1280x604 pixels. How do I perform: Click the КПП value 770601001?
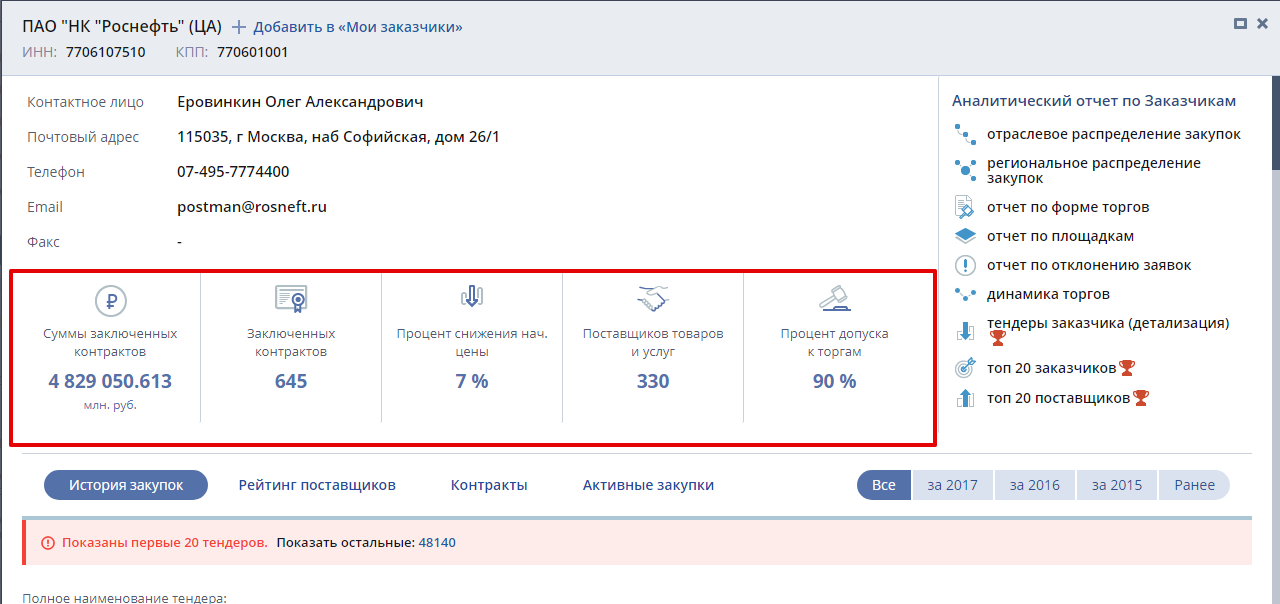coord(252,52)
